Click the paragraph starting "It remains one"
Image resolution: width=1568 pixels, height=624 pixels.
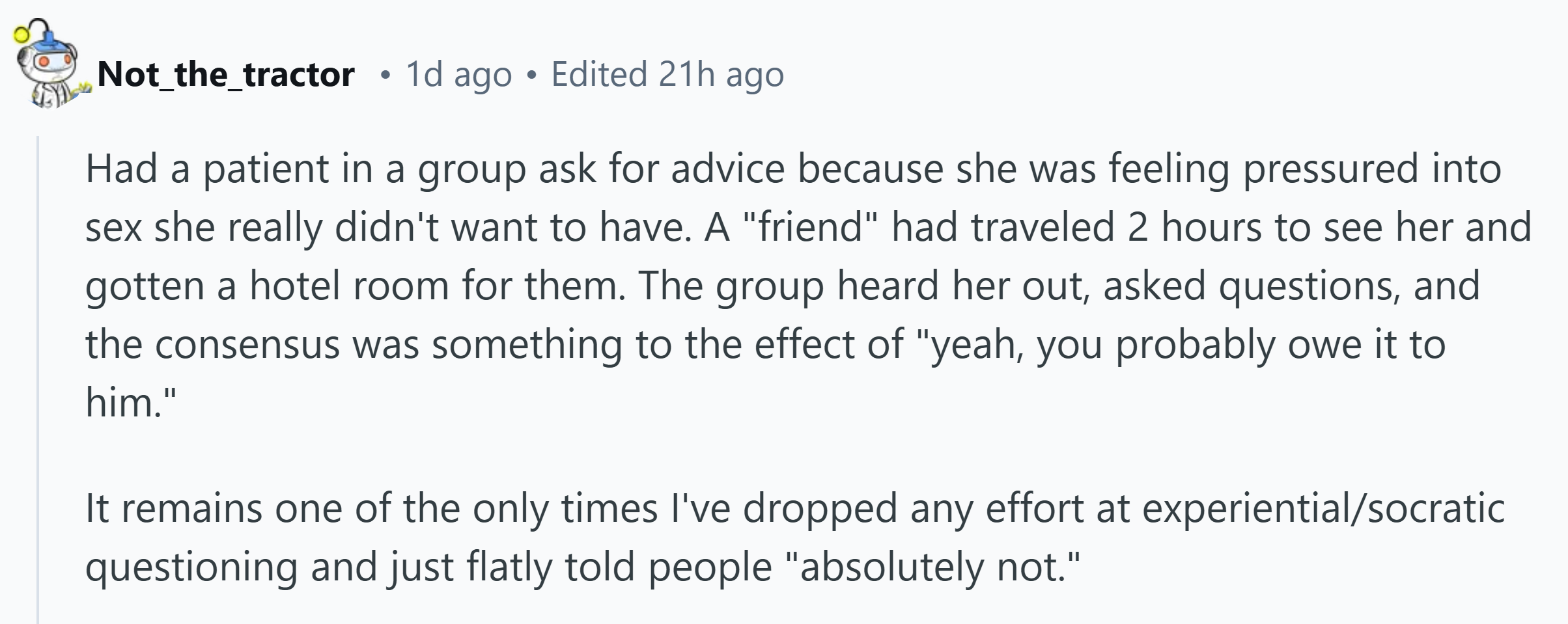[794, 537]
